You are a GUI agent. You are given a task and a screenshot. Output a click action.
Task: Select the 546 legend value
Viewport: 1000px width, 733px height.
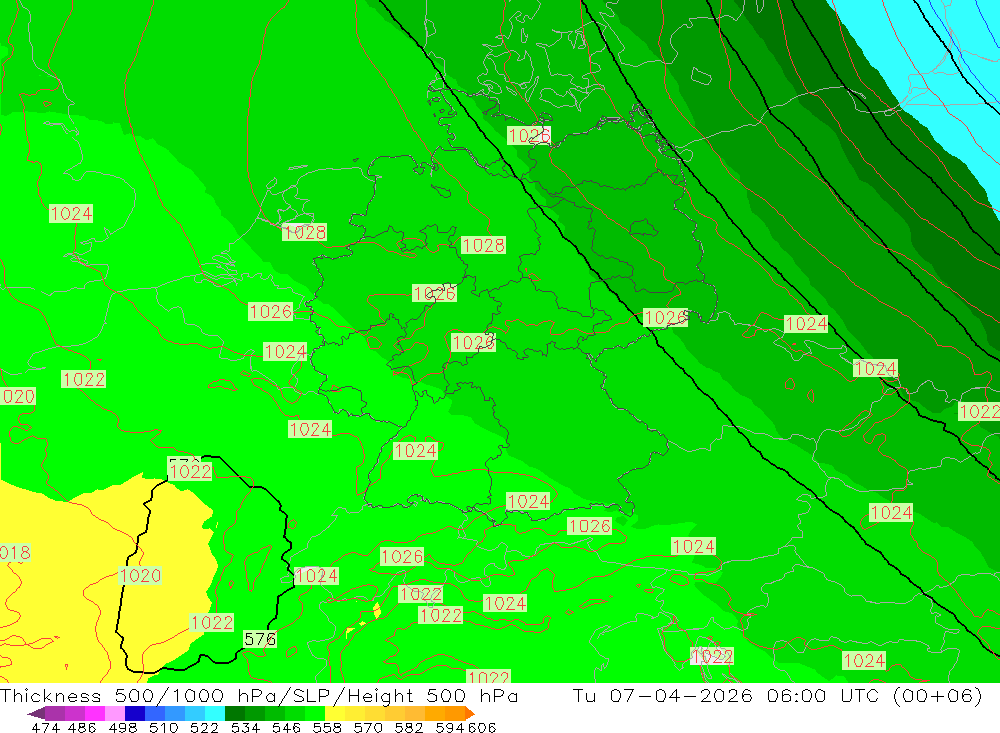point(286,728)
